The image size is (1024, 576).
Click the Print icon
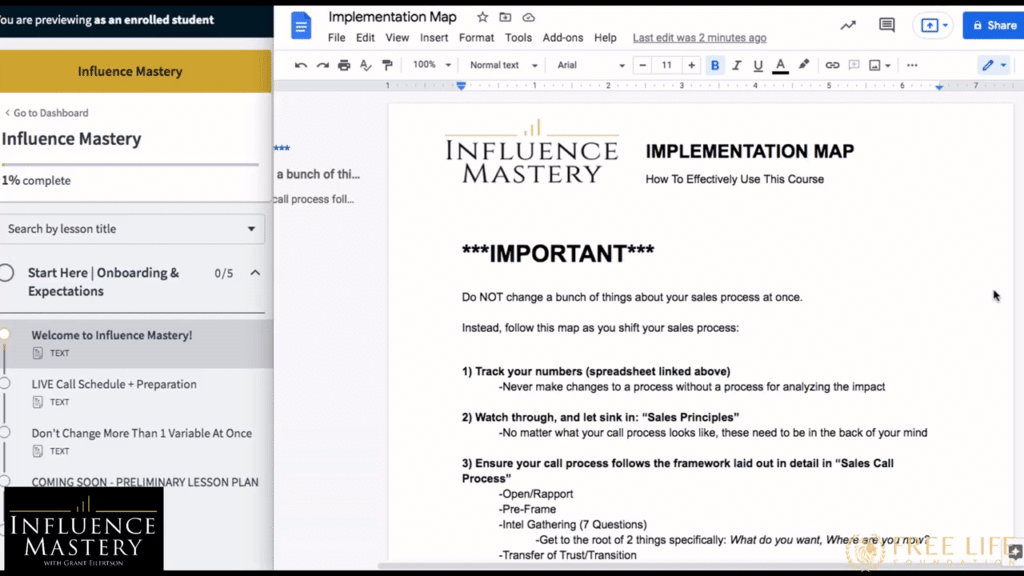[345, 64]
